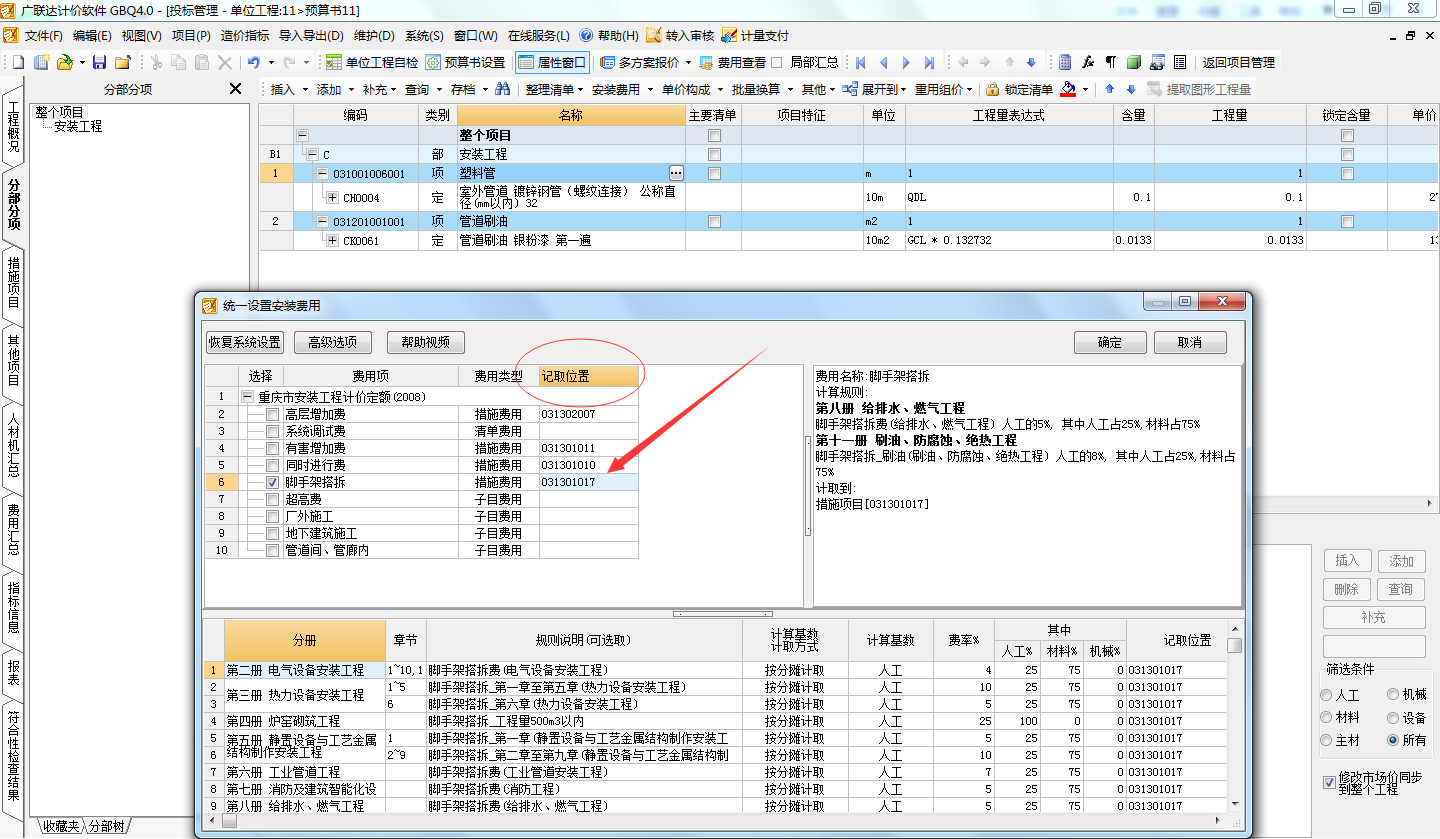
Task: Open 预算书设置 settings
Action: (466, 62)
